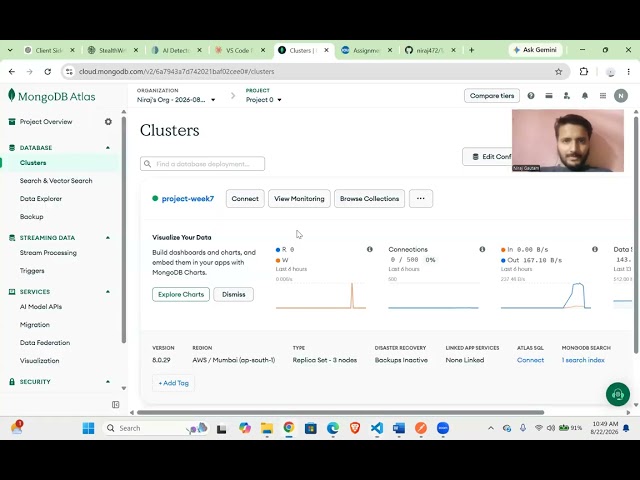
Task: Click the MongoDB Atlas logo
Action: pos(52,96)
